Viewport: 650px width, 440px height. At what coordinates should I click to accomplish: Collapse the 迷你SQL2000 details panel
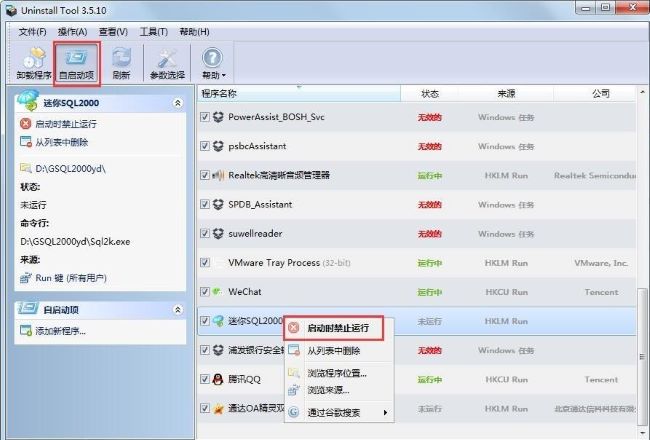tap(178, 103)
